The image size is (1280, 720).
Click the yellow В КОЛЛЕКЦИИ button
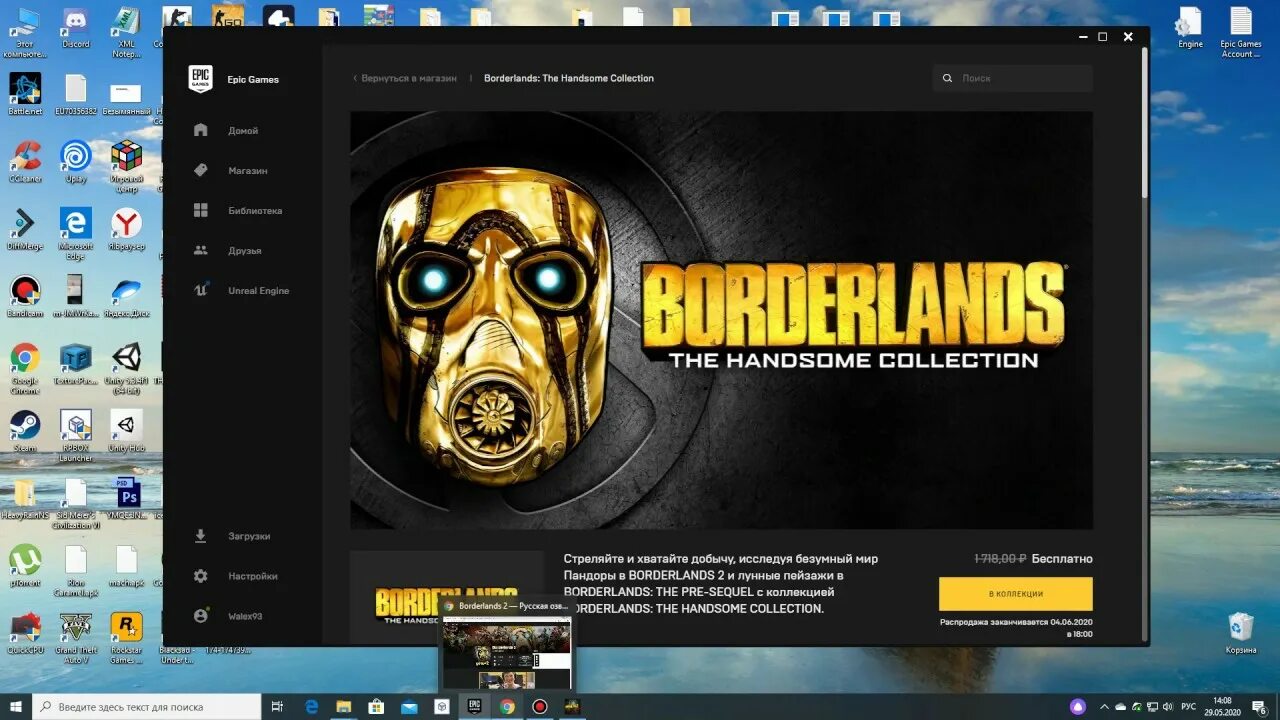1016,594
